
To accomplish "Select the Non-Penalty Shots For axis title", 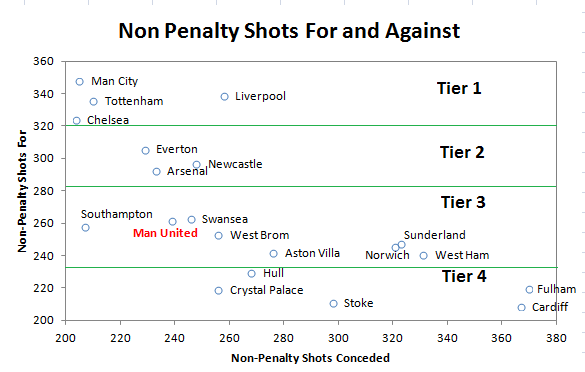I will point(22,191).
